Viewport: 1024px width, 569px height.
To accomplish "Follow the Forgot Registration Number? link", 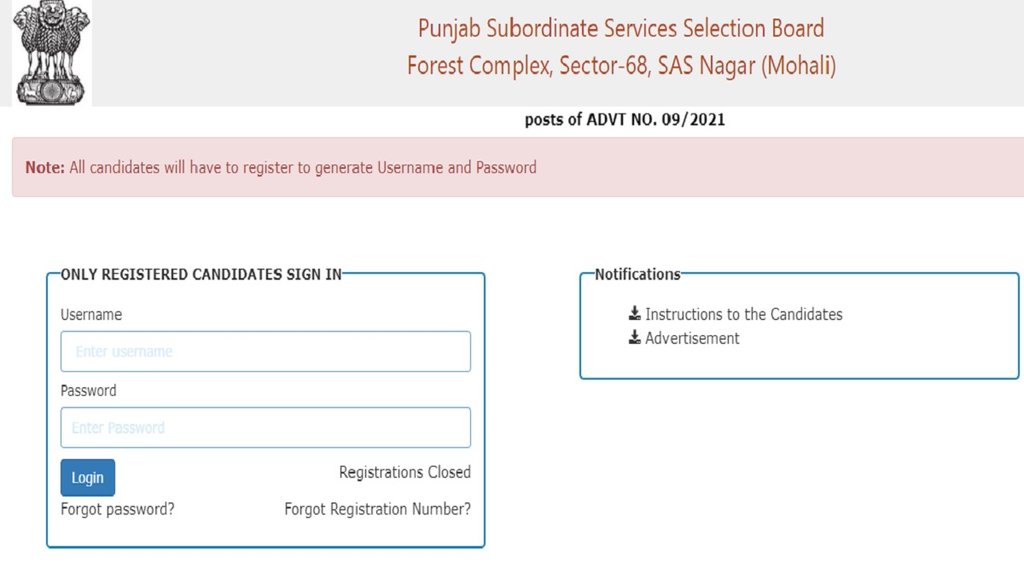I will click(x=377, y=509).
